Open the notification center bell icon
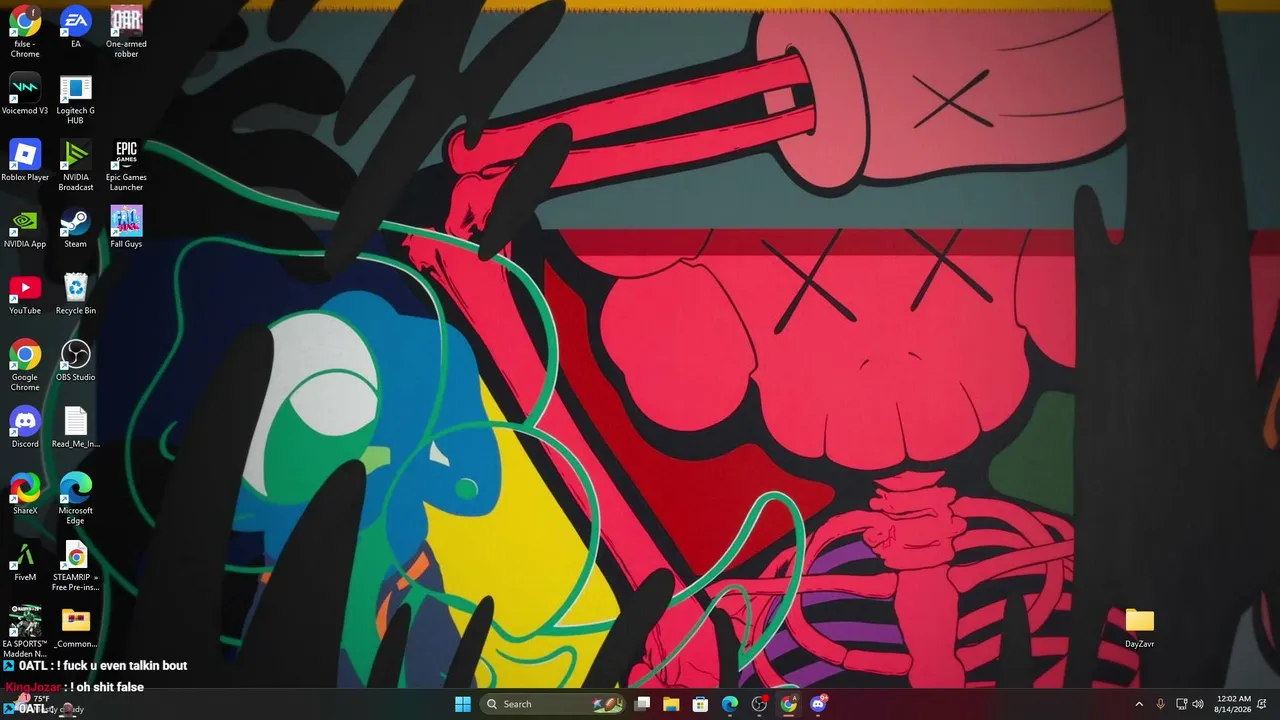 pyautogui.click(x=1262, y=704)
